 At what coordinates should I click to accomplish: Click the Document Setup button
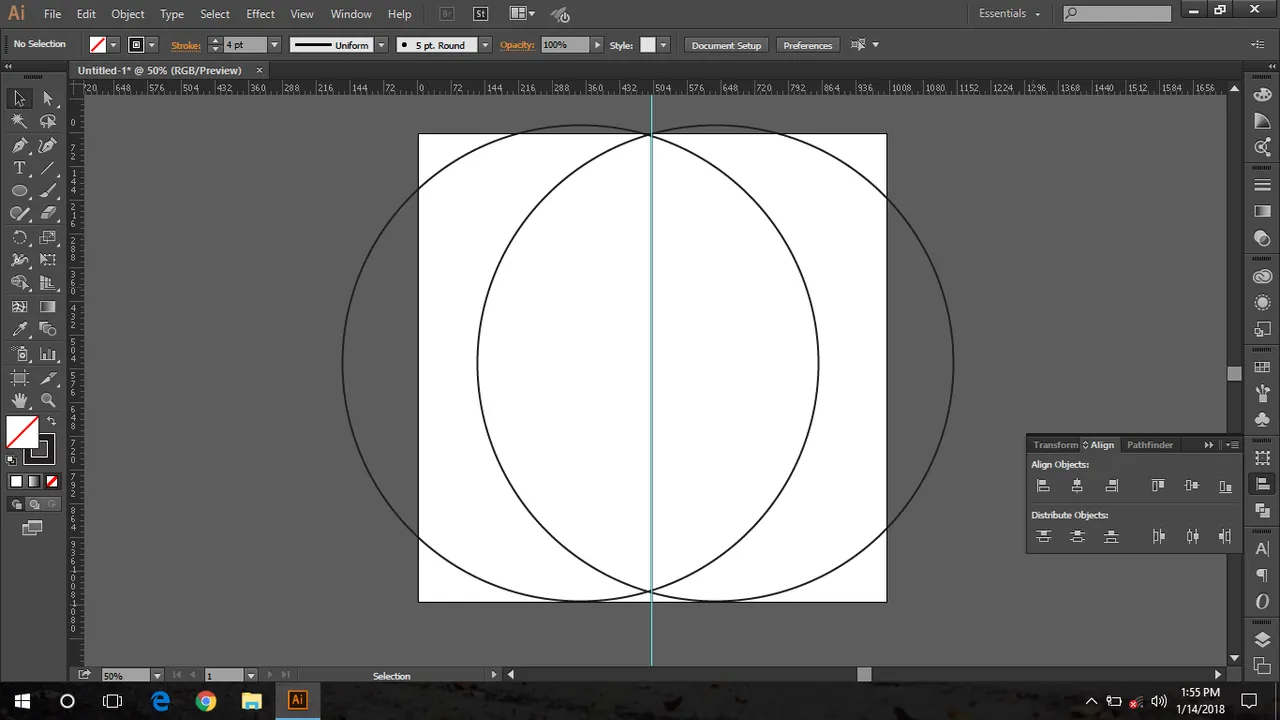726,45
